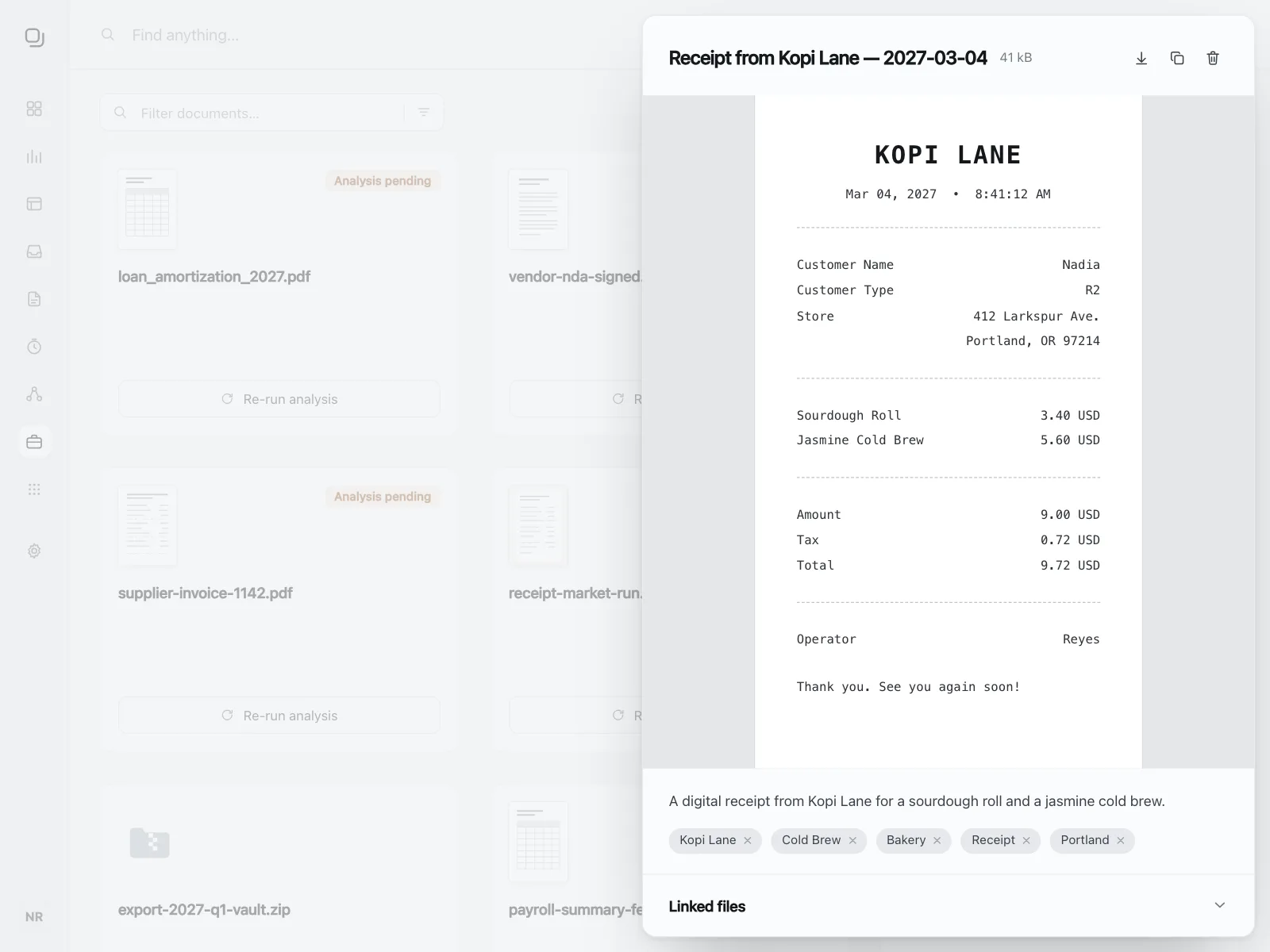Open the bar chart analytics sidebar icon

click(x=34, y=156)
